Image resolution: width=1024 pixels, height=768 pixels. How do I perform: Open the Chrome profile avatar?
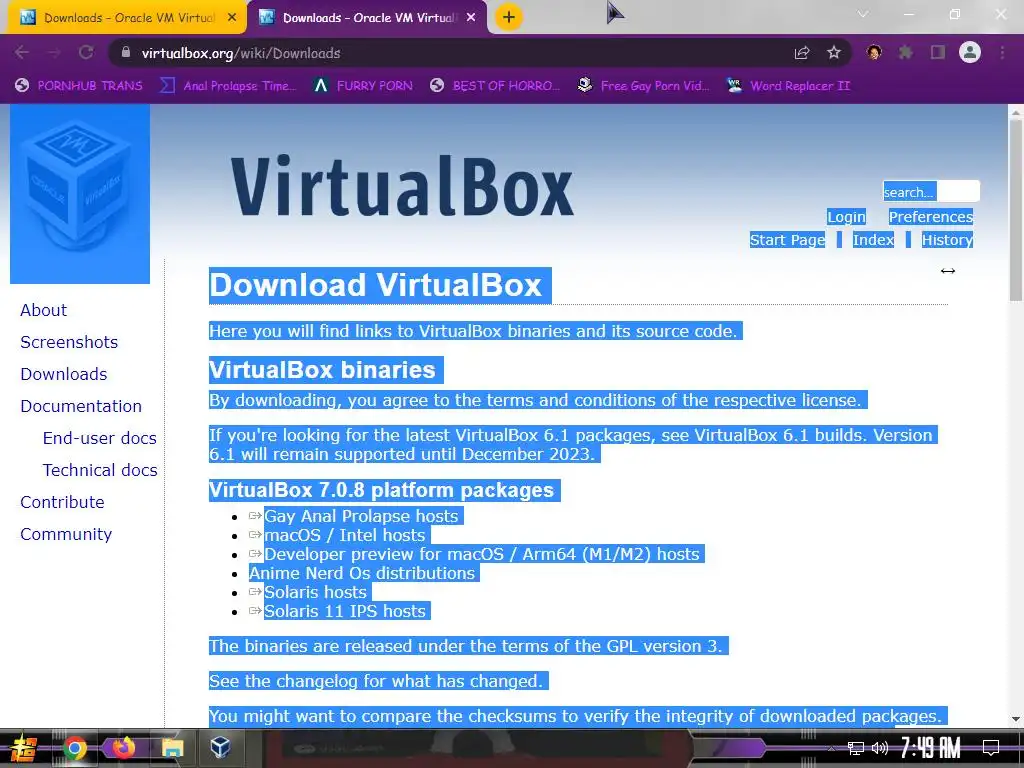click(x=970, y=52)
